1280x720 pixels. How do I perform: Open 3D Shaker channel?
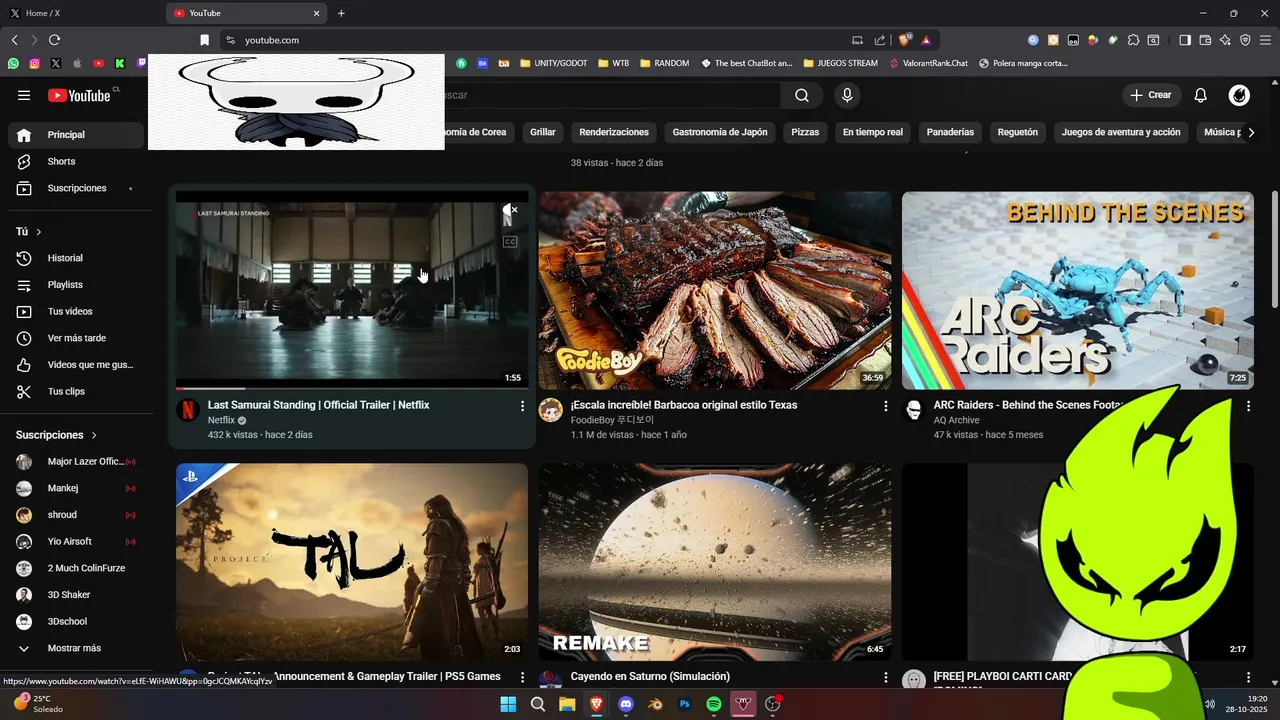76,595
